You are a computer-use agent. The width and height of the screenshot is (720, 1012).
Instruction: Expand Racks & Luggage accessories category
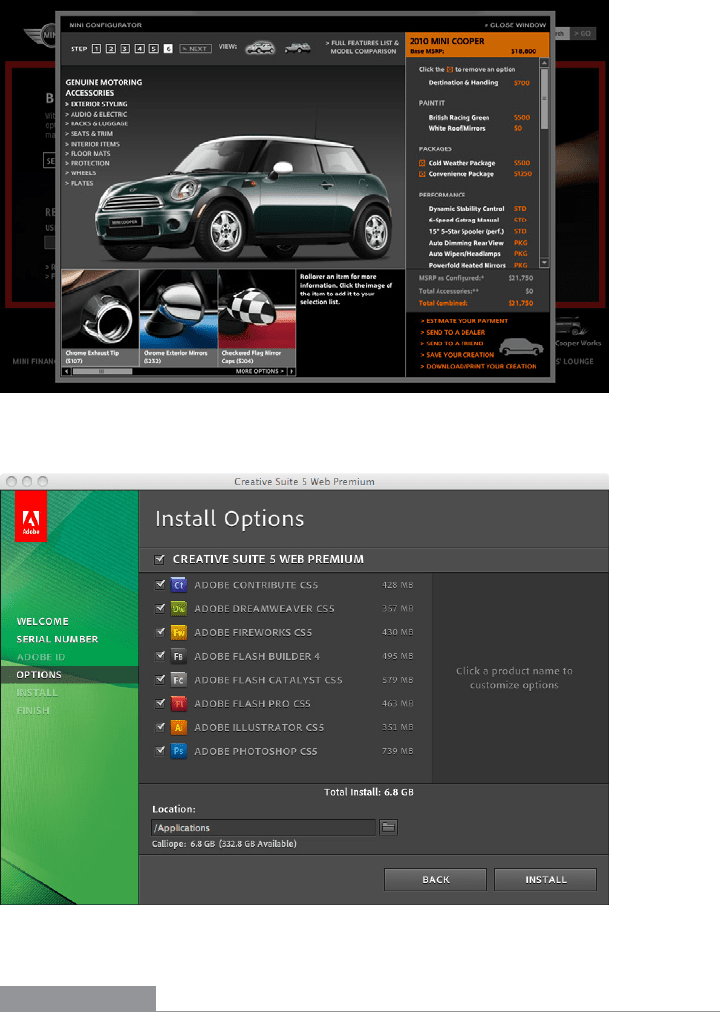point(97,124)
